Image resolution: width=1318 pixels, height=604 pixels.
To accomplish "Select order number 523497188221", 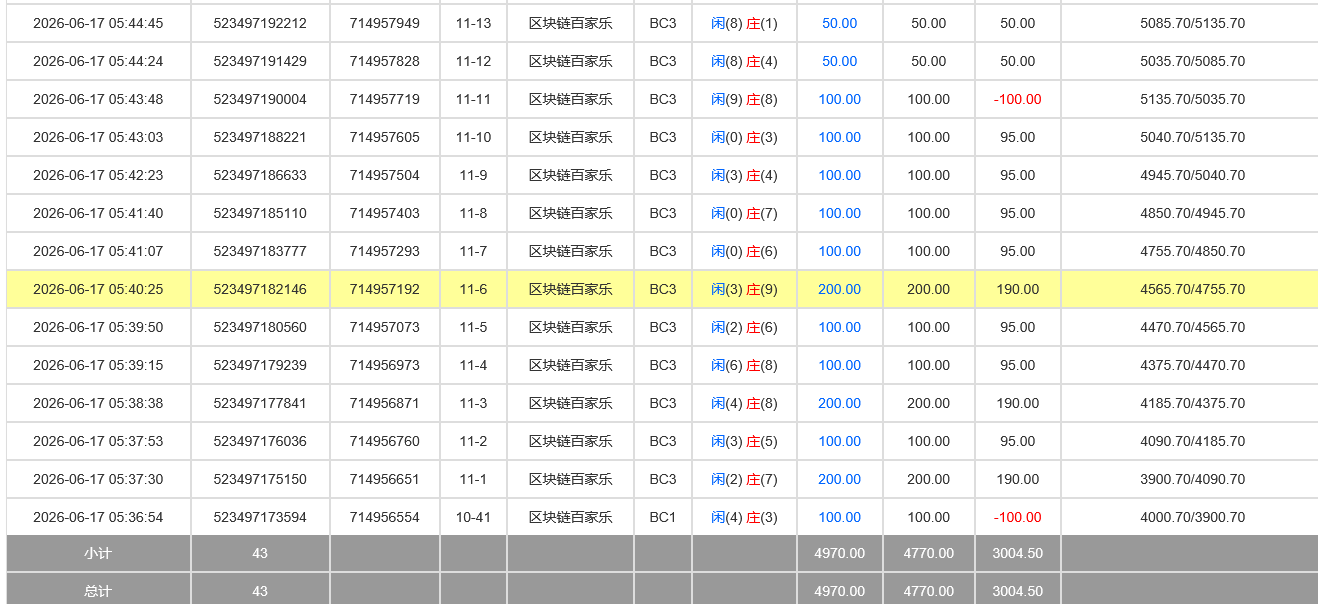I will [260, 137].
